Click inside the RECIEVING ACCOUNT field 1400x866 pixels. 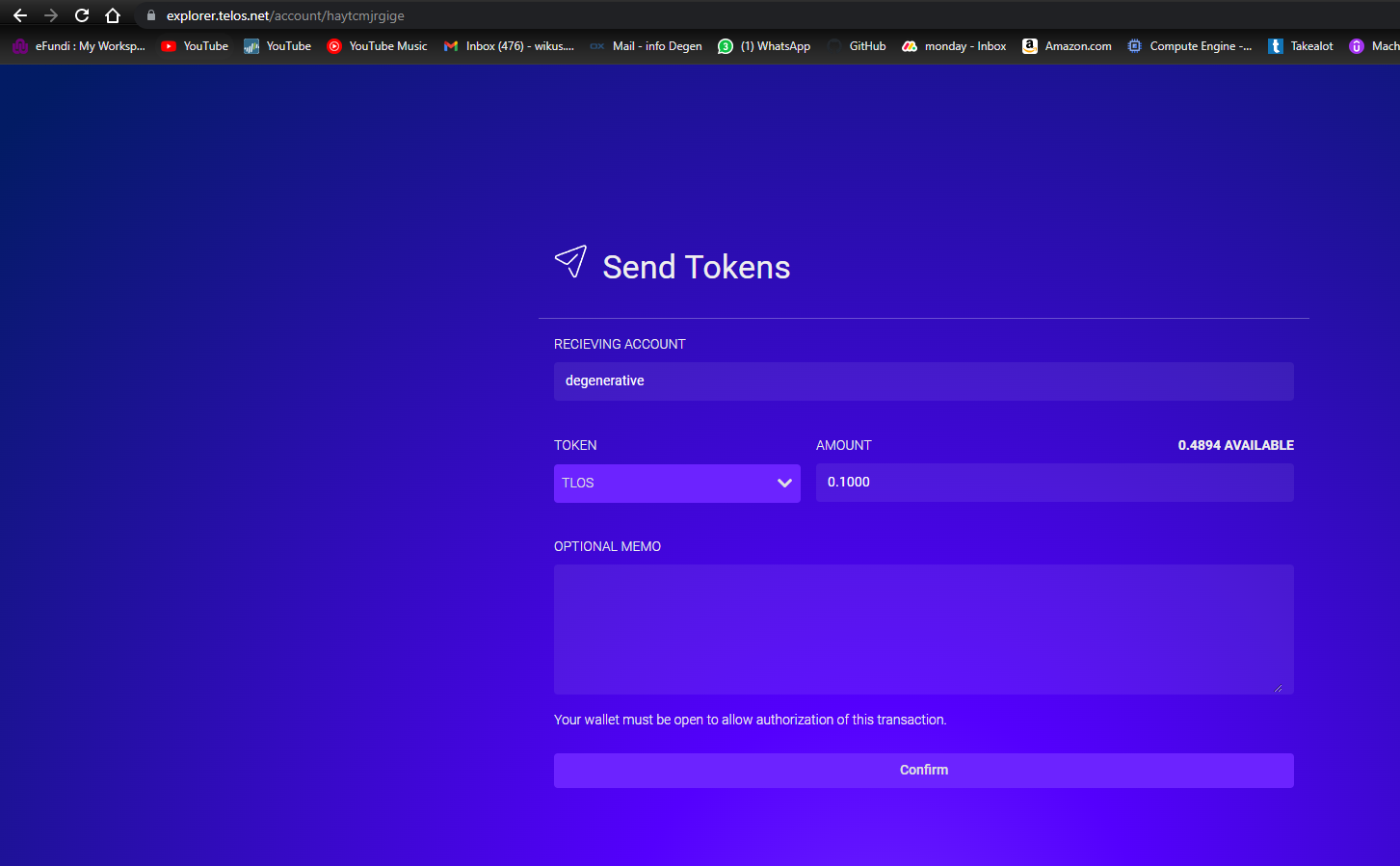point(923,381)
